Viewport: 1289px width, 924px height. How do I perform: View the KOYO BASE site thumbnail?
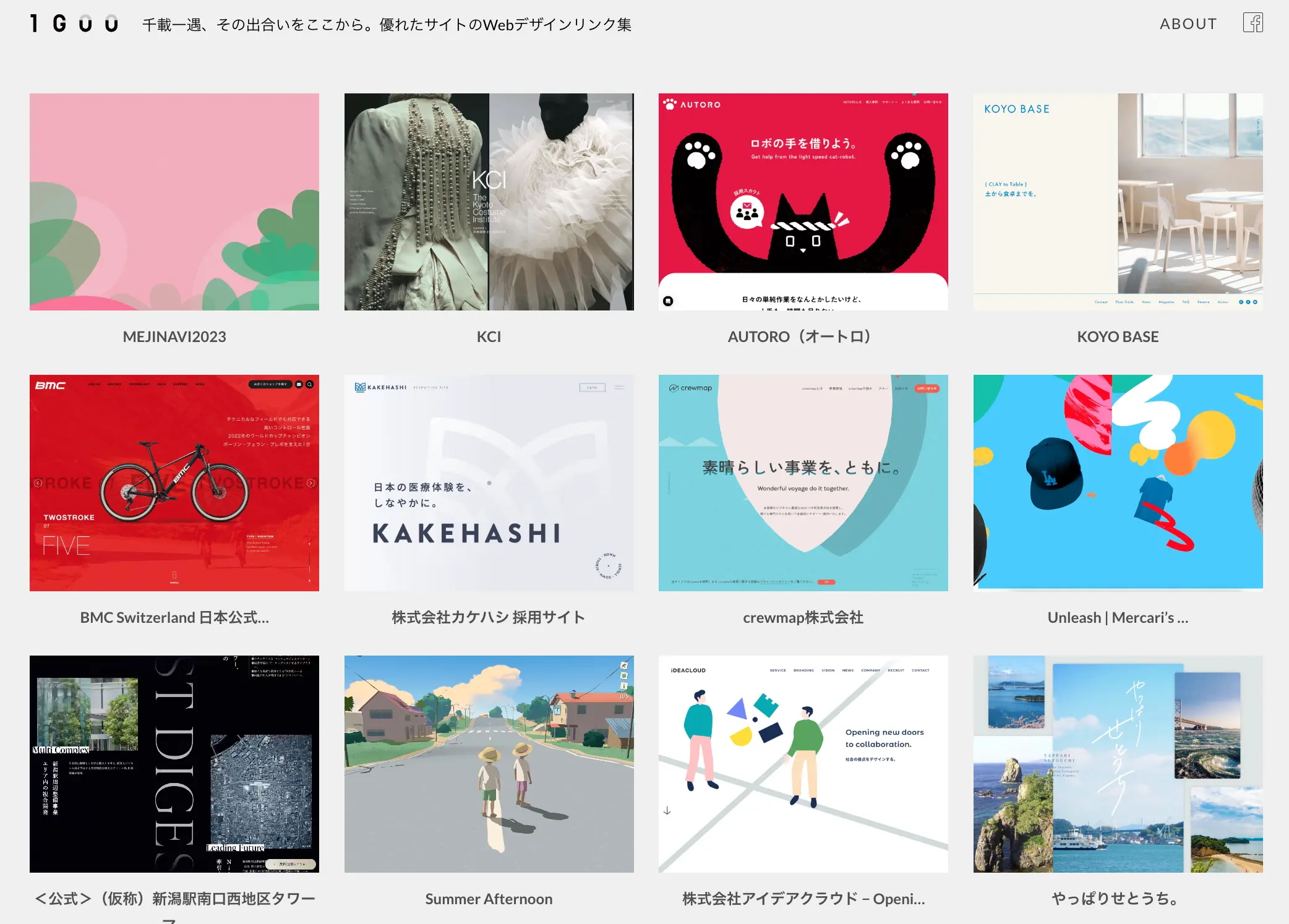click(1118, 202)
